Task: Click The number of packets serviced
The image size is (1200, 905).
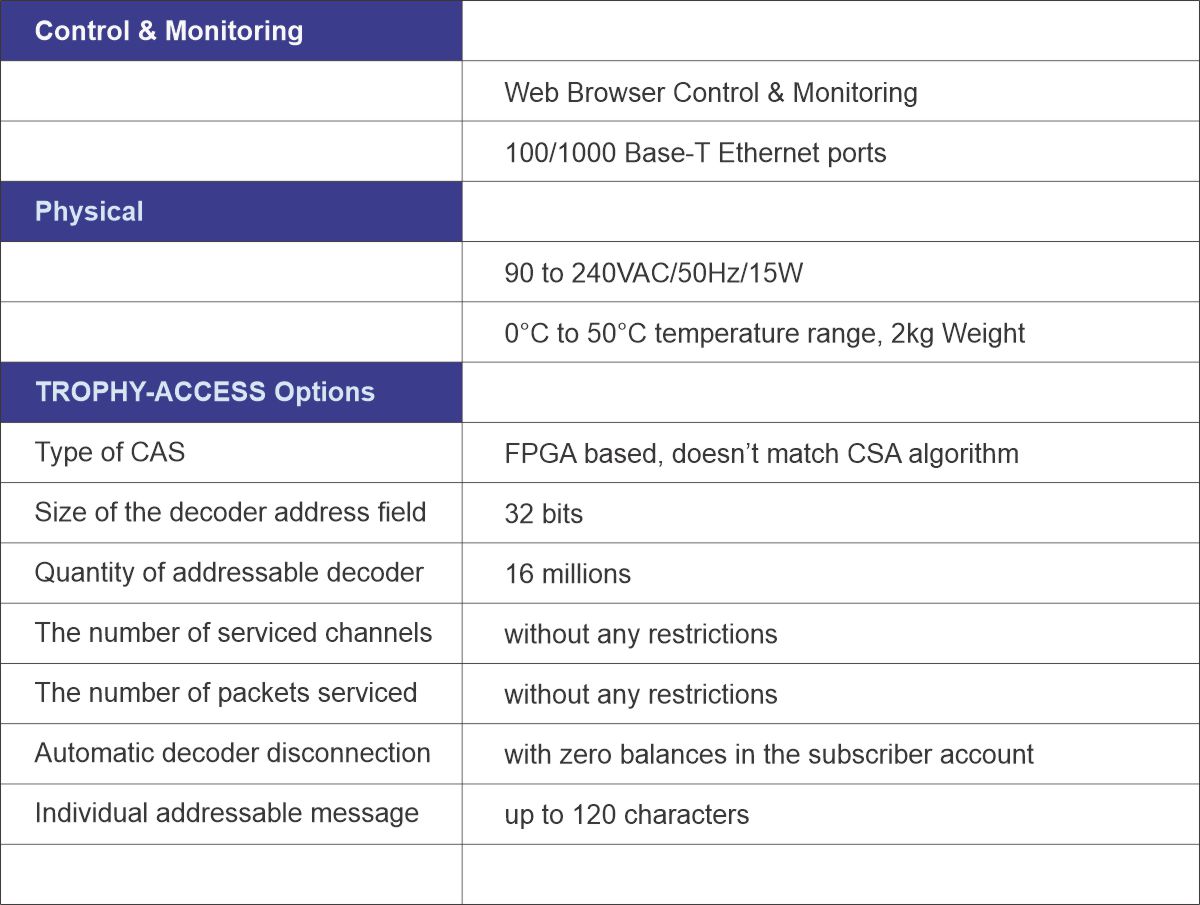Action: (225, 693)
